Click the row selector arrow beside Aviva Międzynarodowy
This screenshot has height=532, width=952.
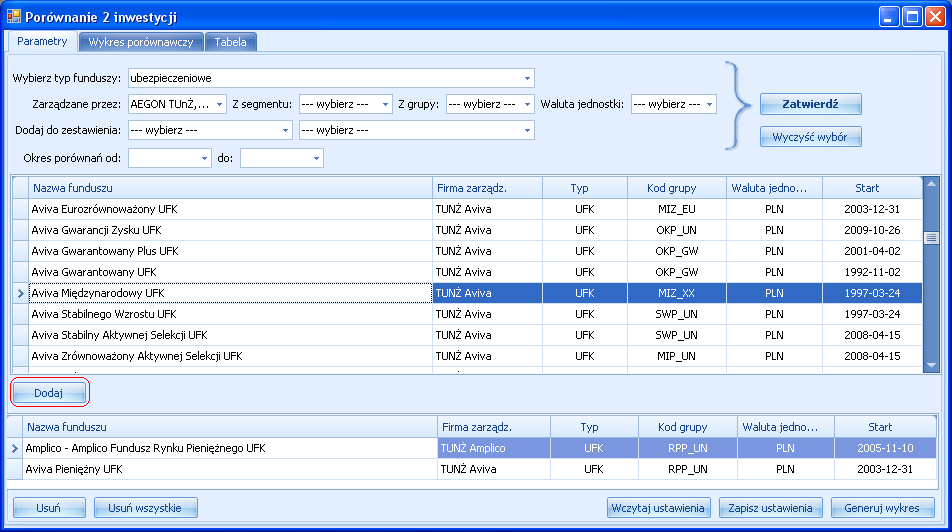[21, 293]
